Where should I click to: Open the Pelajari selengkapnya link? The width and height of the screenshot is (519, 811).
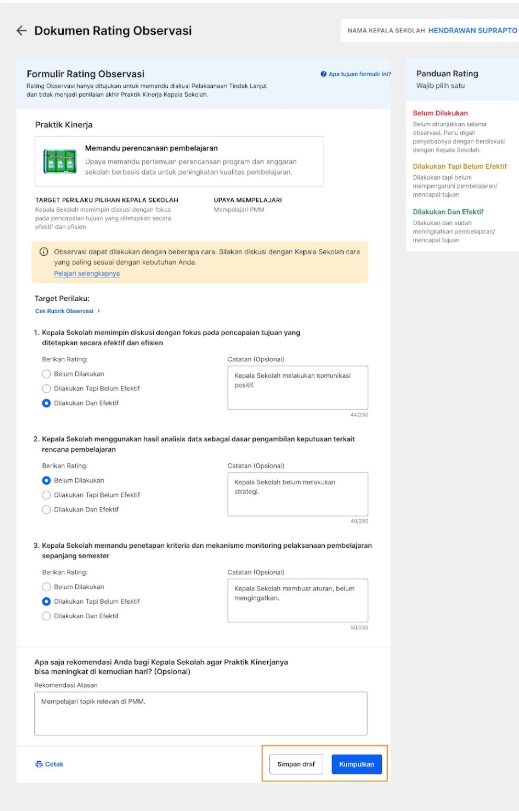87,274
